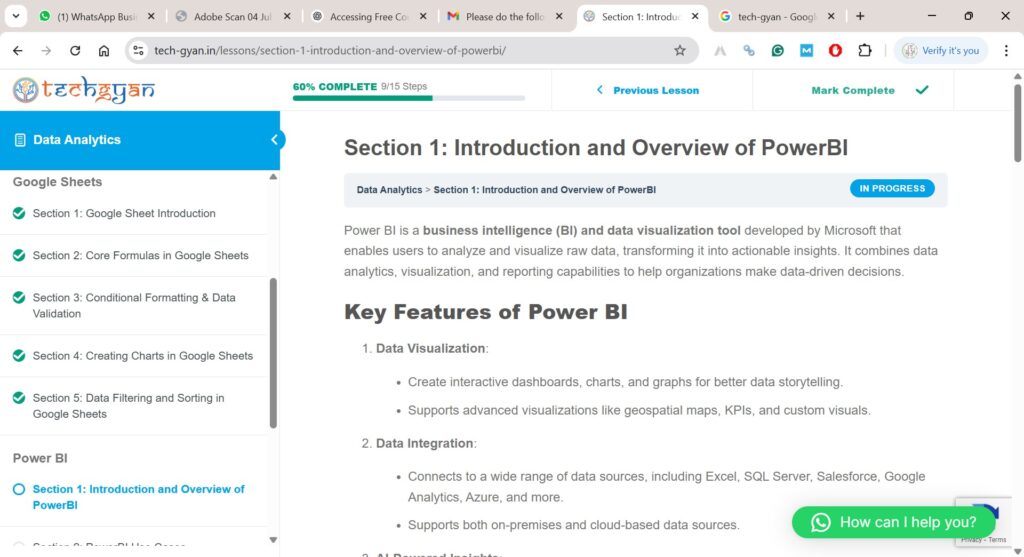The image size is (1024, 557).
Task: Click completed checkmark beside Data Filtering lesson
Action: (19, 398)
